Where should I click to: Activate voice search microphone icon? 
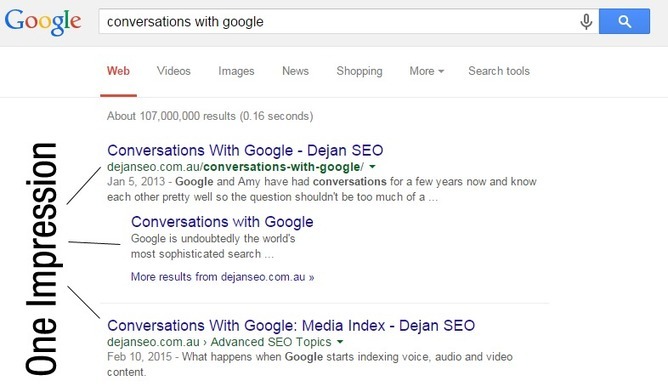click(586, 21)
